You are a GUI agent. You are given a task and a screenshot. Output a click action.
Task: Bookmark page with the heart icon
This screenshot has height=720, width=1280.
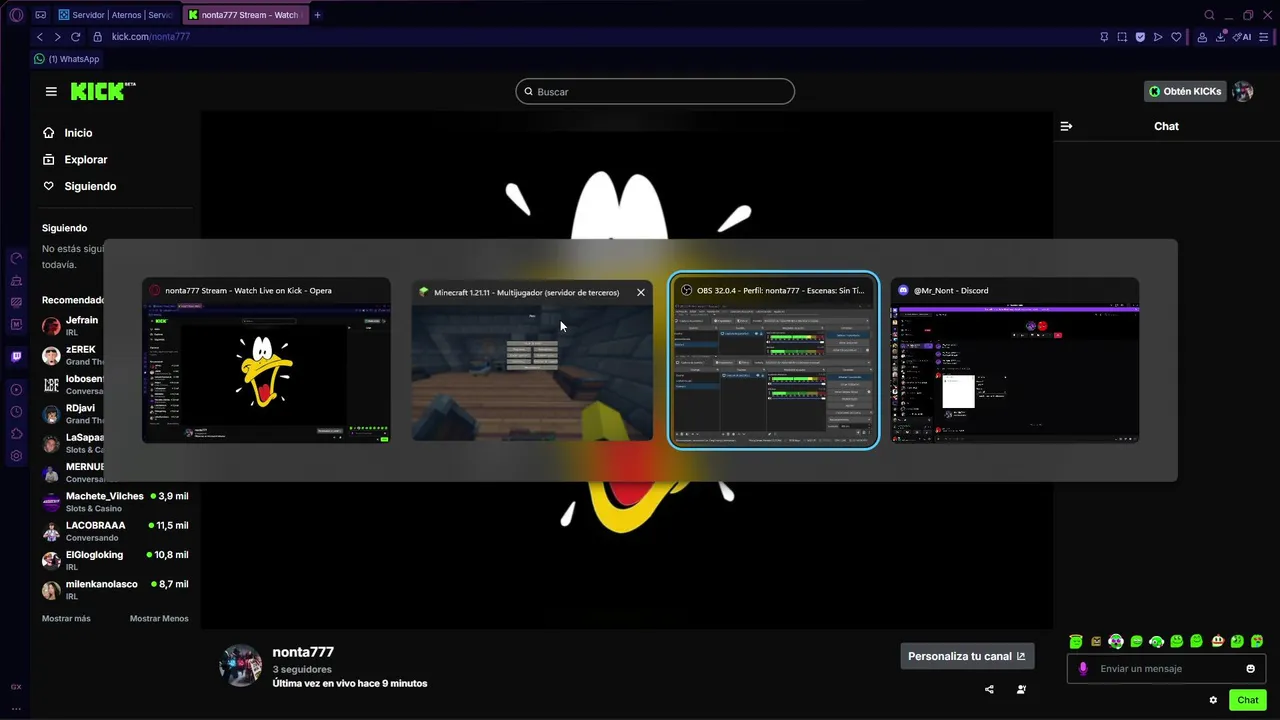(1176, 37)
